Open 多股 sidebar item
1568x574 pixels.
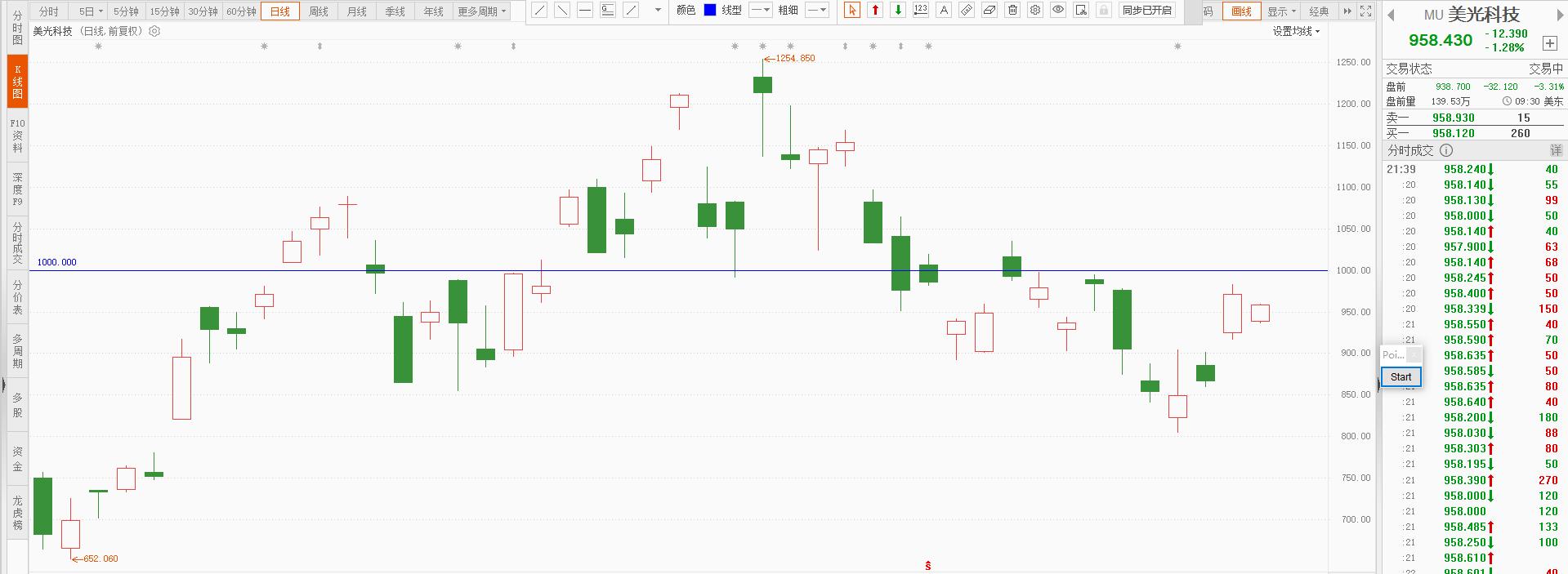pos(17,405)
